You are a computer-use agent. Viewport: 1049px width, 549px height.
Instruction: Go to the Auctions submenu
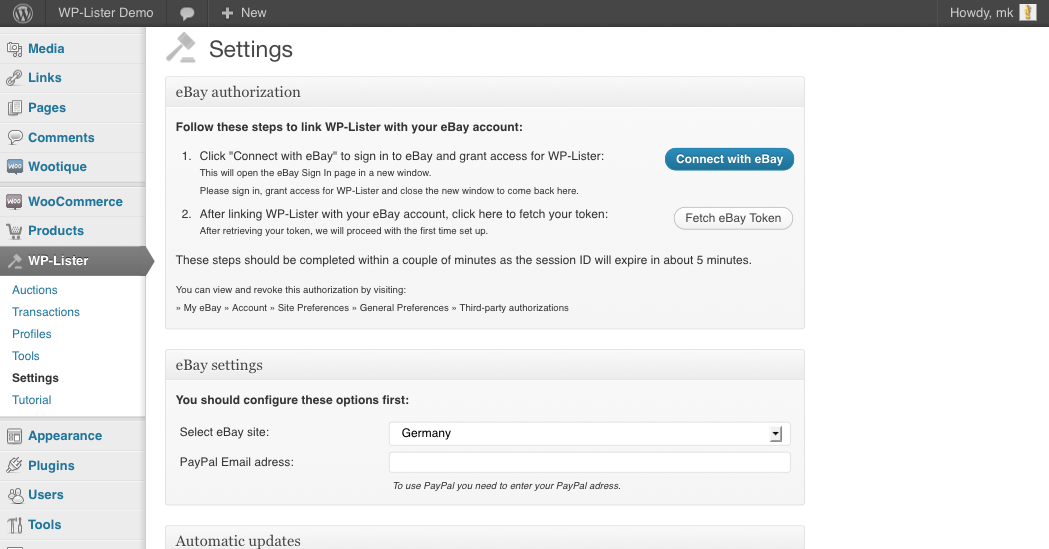(35, 290)
